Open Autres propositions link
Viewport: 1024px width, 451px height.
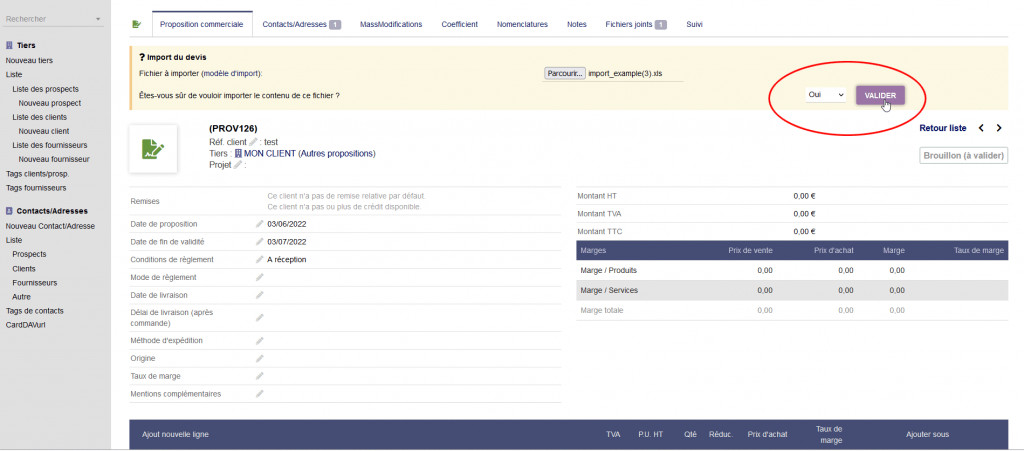point(337,153)
